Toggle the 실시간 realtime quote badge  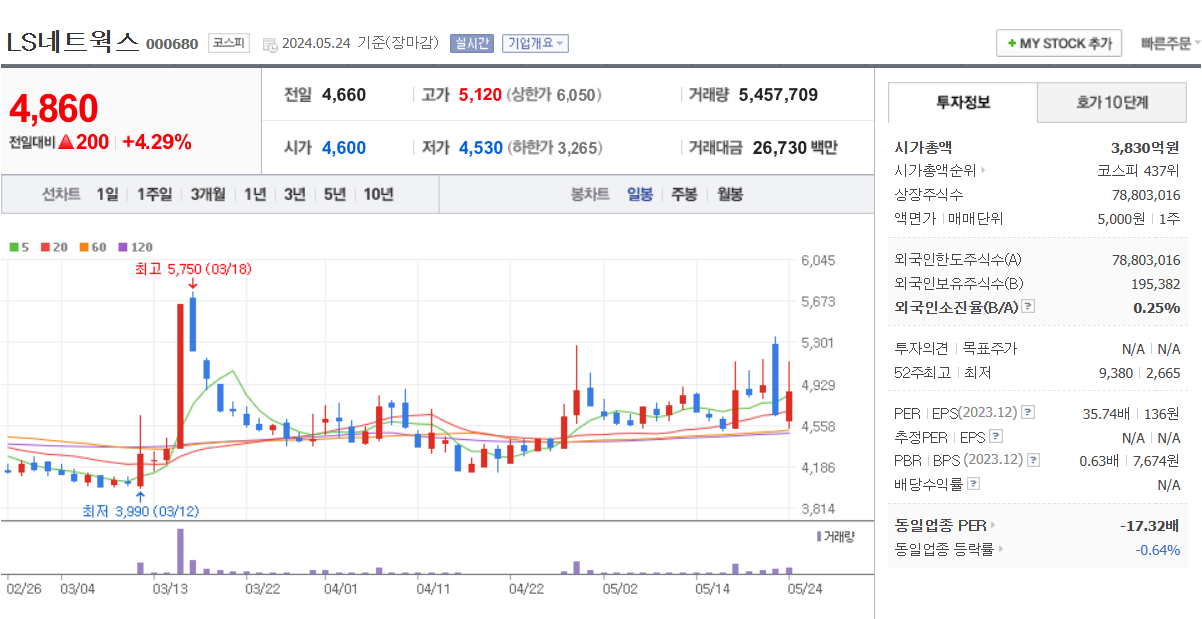point(471,43)
